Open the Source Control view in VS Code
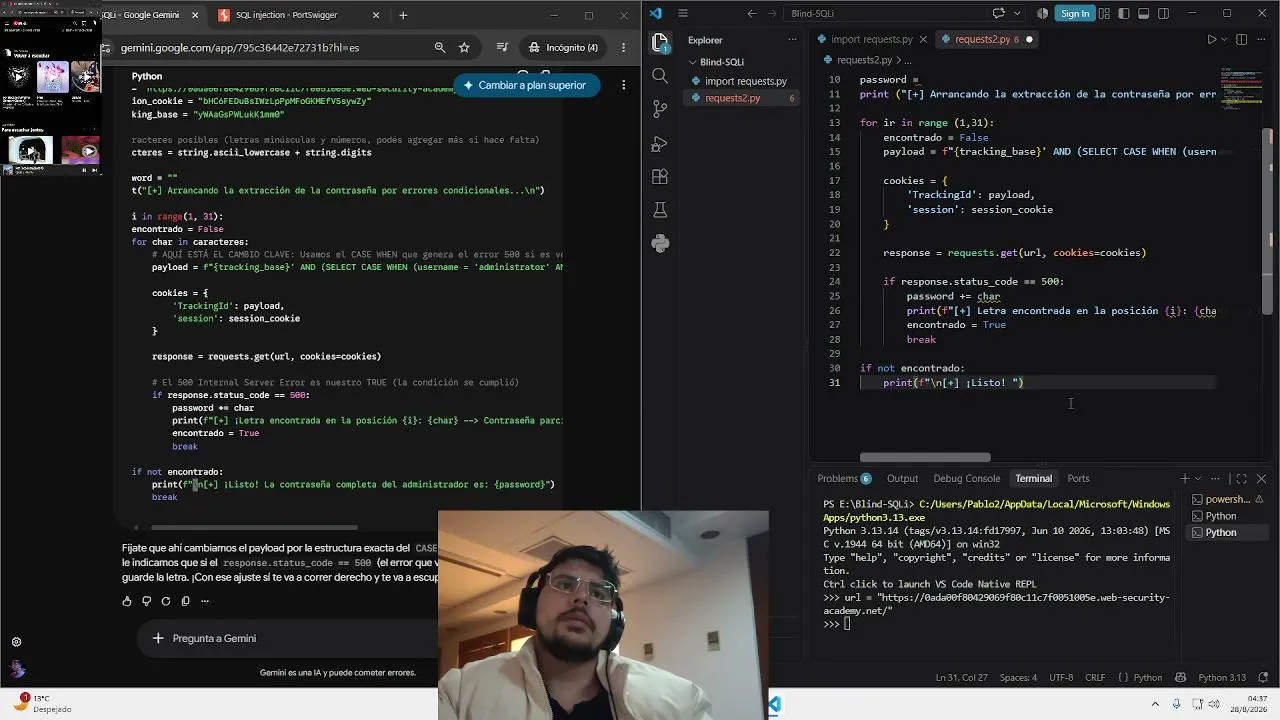 (660, 109)
